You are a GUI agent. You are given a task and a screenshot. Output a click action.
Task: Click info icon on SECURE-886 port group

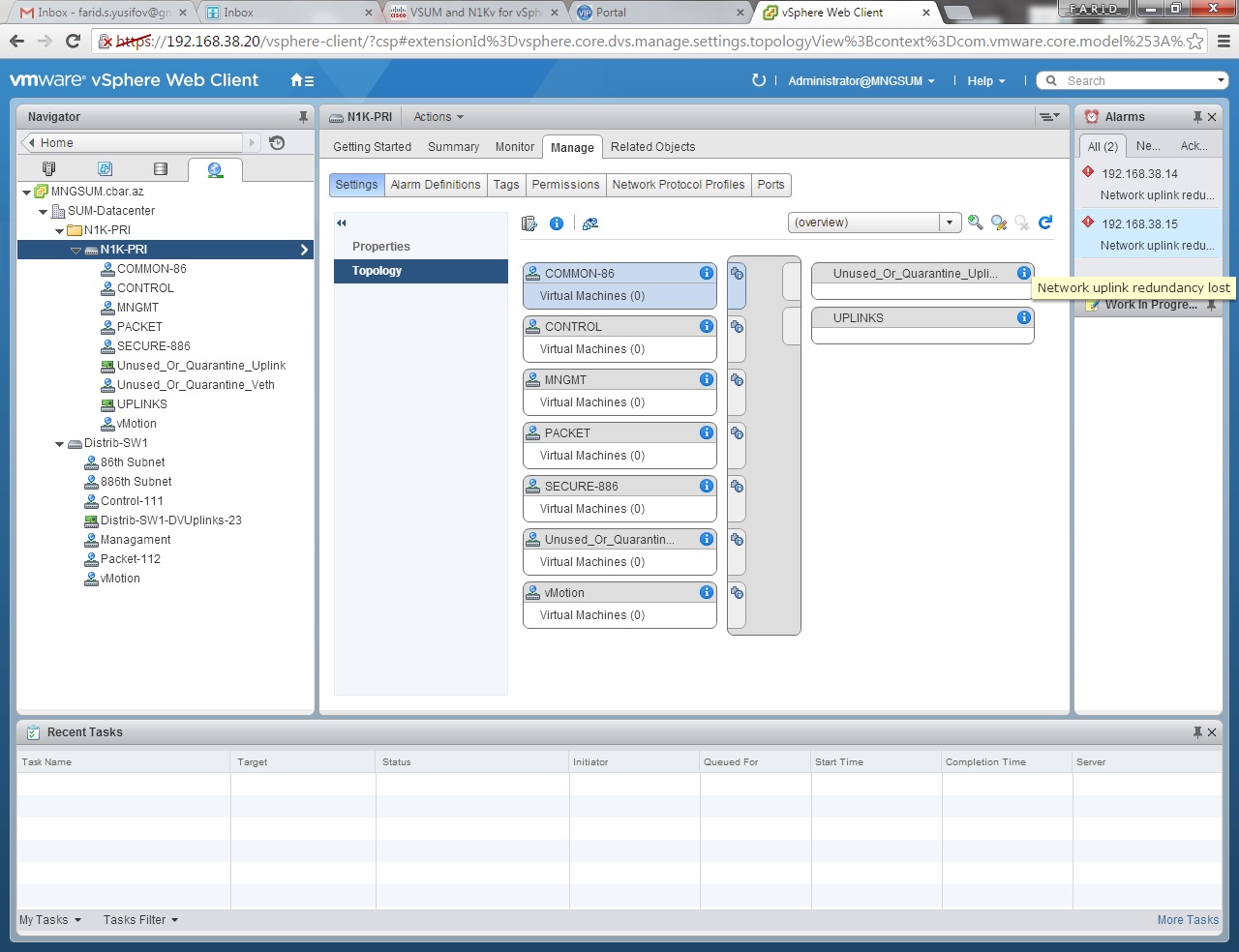[x=707, y=487]
